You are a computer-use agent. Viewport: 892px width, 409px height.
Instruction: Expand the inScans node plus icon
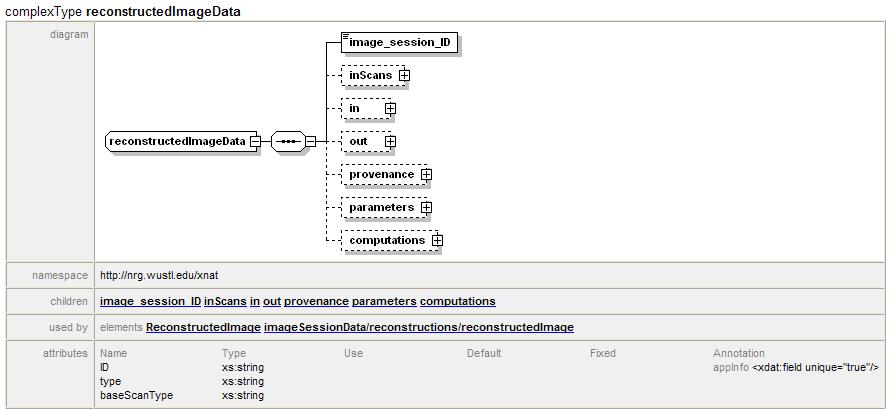(405, 75)
